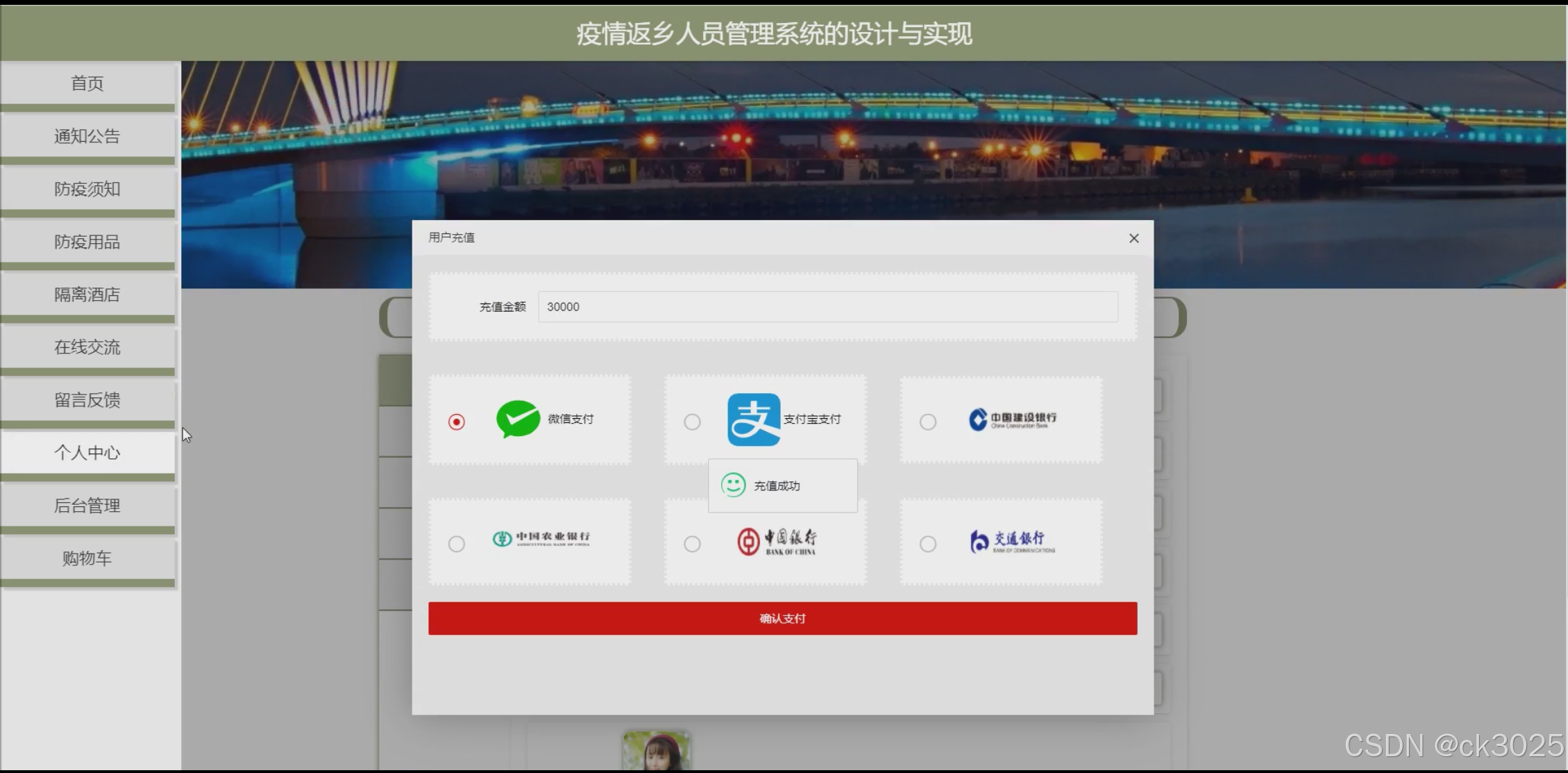
Task: Go to 防疫用品 in the sidebar
Action: coord(87,242)
